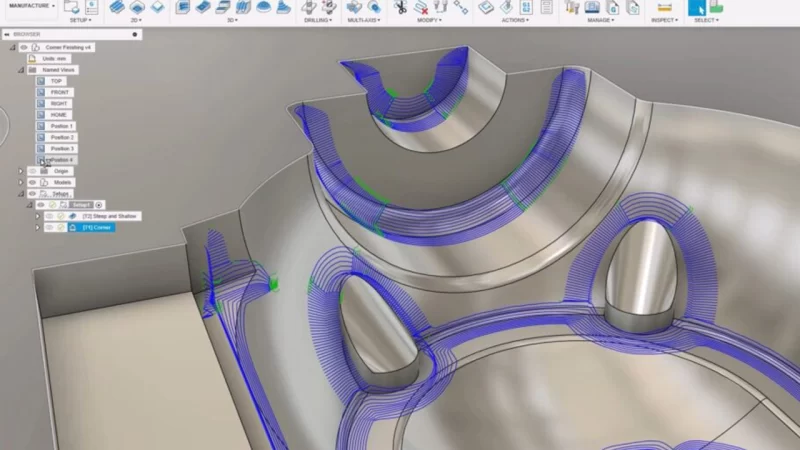The image size is (800, 450).
Task: Click the Setup Sheet document icon in Actions
Action: tap(546, 7)
